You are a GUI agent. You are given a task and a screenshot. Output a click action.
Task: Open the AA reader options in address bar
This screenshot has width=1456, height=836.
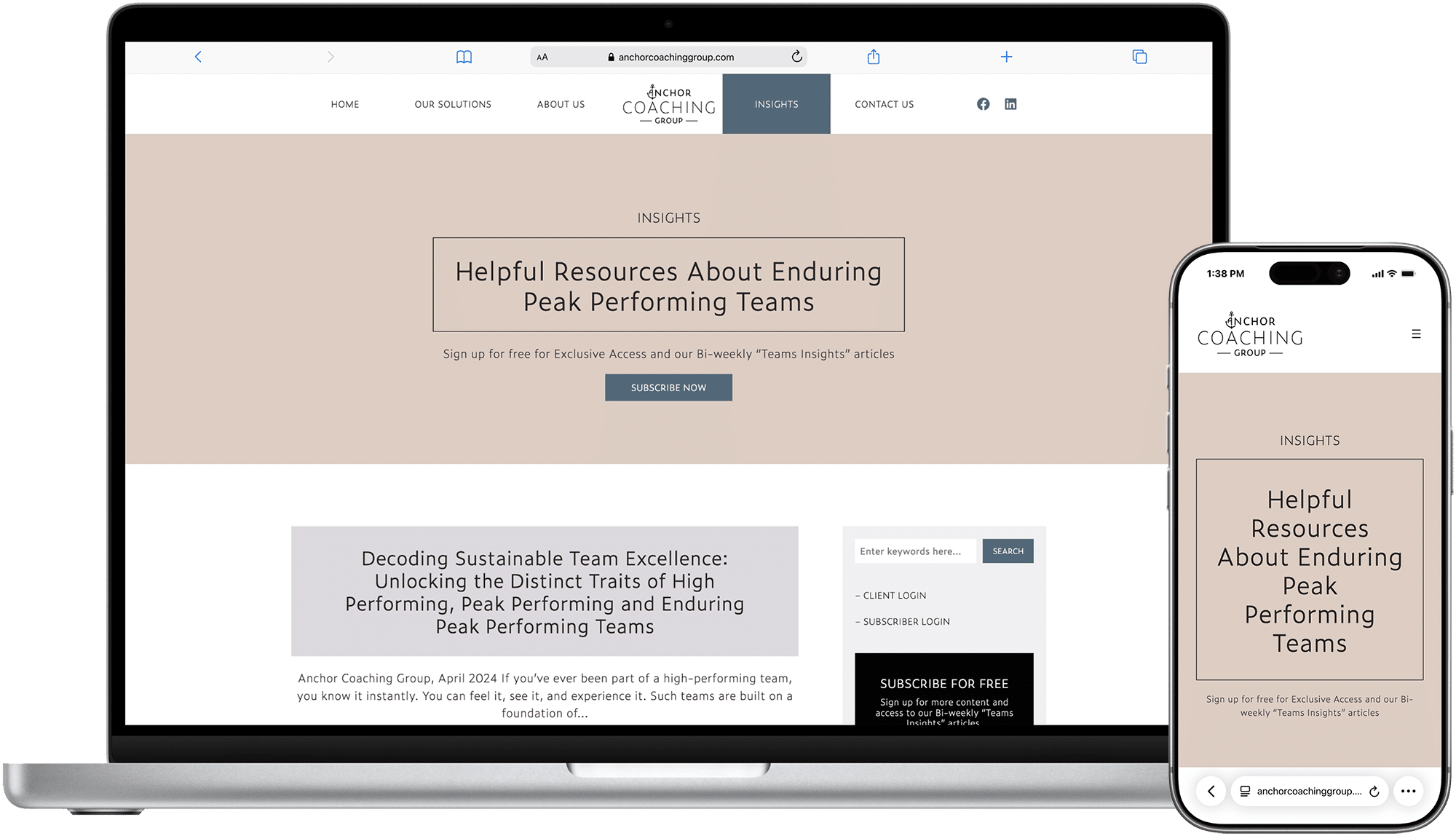pos(542,57)
